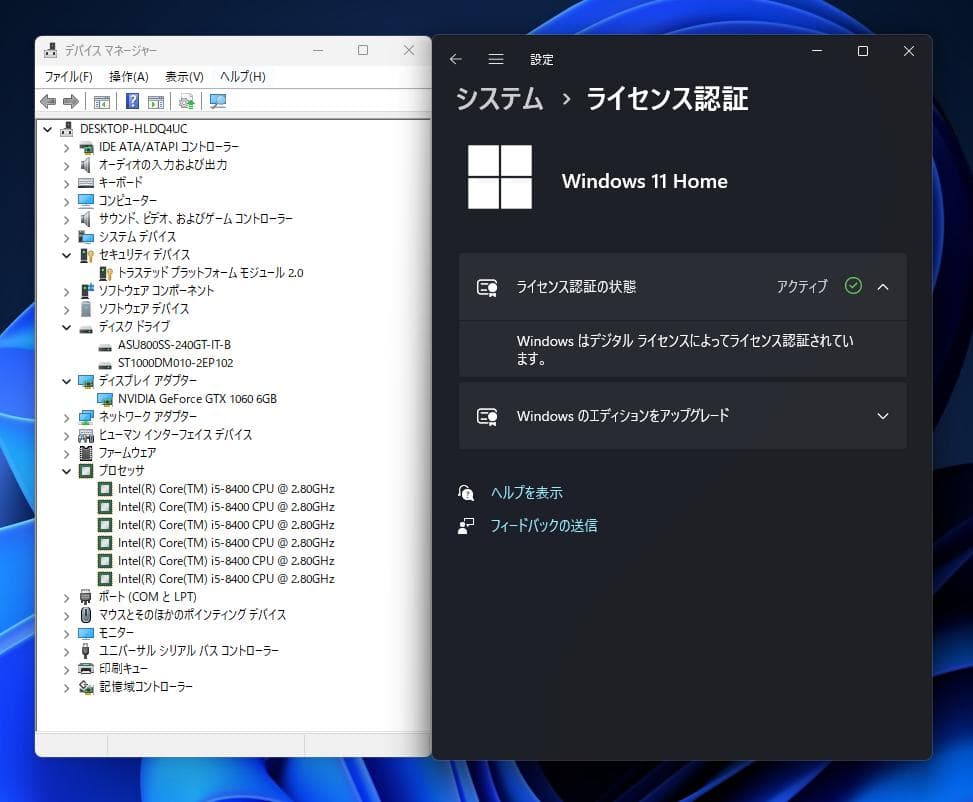The width and height of the screenshot is (973, 802).
Task: Click the green active license checkmark badge
Action: point(853,286)
